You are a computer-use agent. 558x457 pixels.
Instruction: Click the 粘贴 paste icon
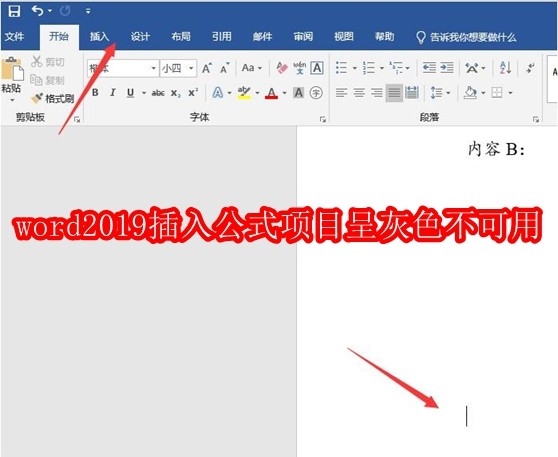(12, 69)
